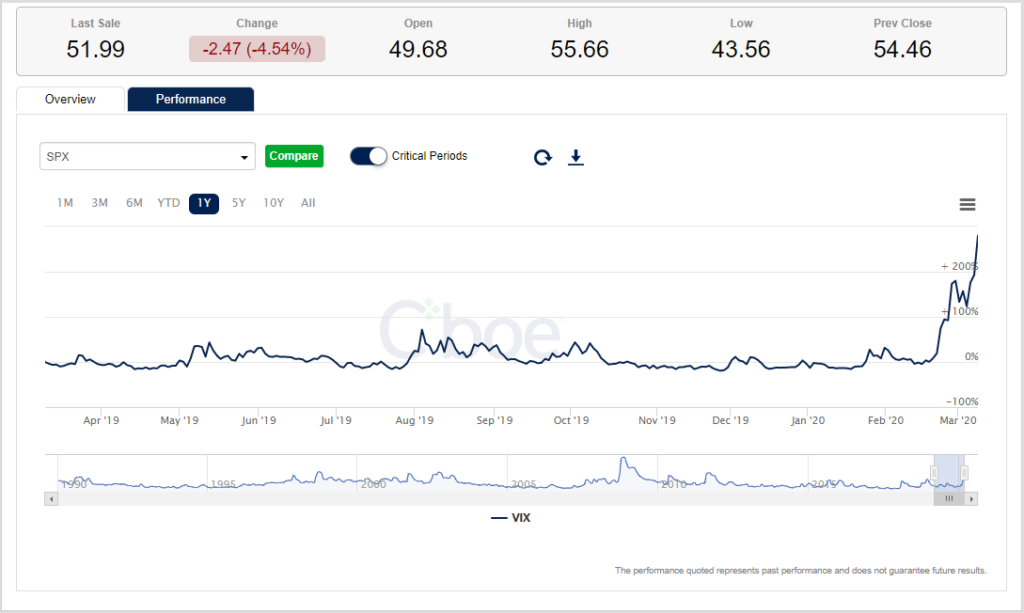Click the navigator scrollbar track
Image resolution: width=1024 pixels, height=613 pixels.
500,497
